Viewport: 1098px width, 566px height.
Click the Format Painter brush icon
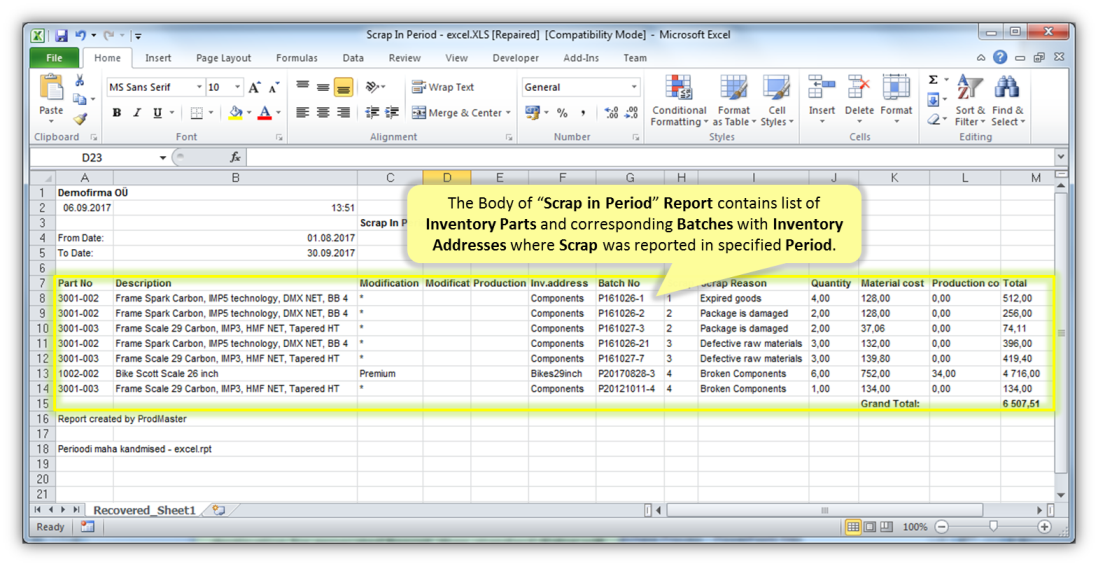[x=80, y=118]
